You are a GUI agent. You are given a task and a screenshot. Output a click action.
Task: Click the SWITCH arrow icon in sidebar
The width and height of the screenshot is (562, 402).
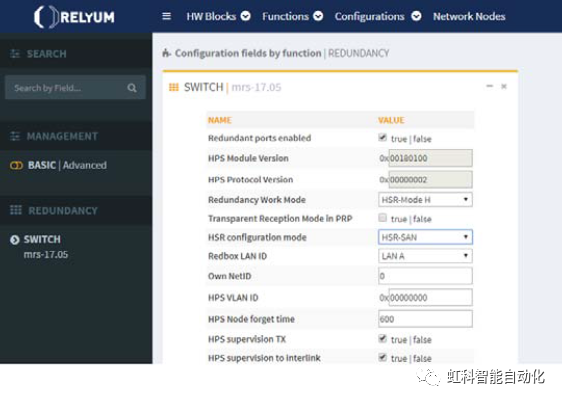[x=15, y=239]
